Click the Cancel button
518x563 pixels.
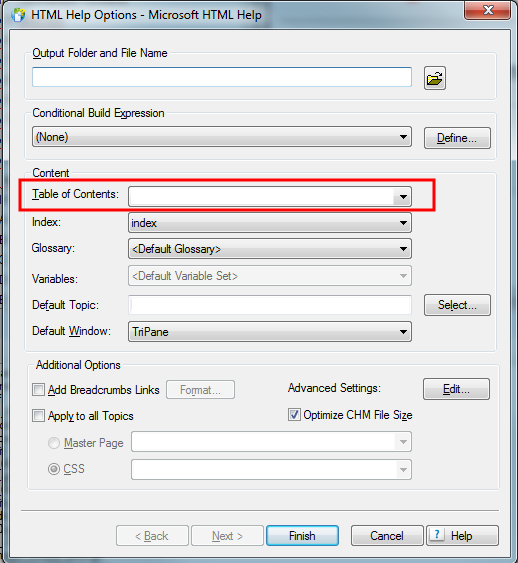pyautogui.click(x=387, y=536)
